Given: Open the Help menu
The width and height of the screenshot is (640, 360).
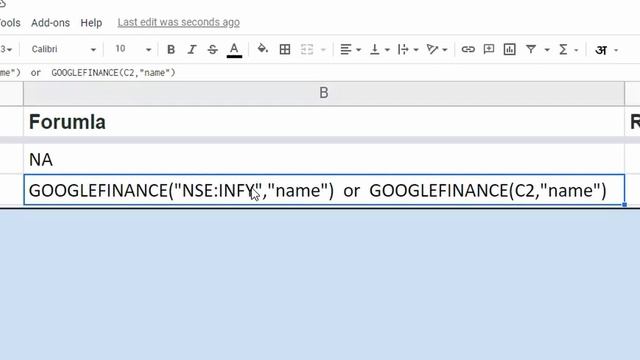Looking at the screenshot, I should click(x=91, y=23).
